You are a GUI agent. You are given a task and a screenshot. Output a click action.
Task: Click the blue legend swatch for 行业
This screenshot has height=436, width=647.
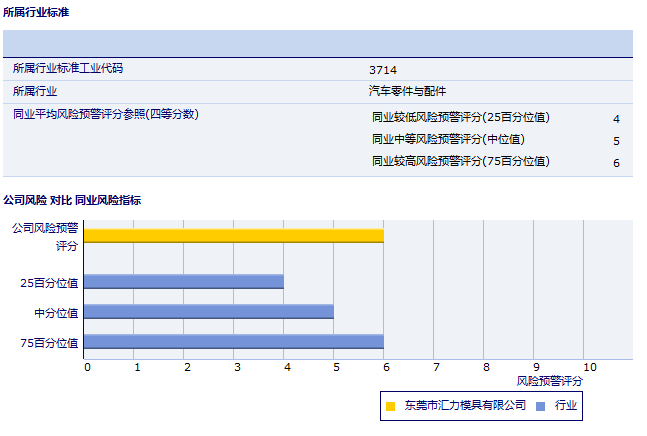coord(541,406)
